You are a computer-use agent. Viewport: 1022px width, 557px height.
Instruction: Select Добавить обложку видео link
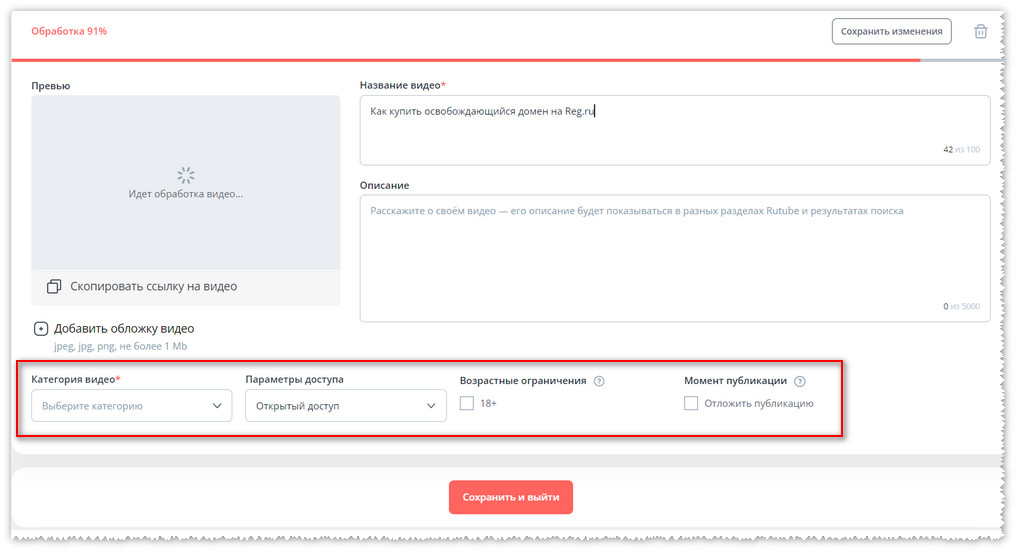click(x=124, y=328)
